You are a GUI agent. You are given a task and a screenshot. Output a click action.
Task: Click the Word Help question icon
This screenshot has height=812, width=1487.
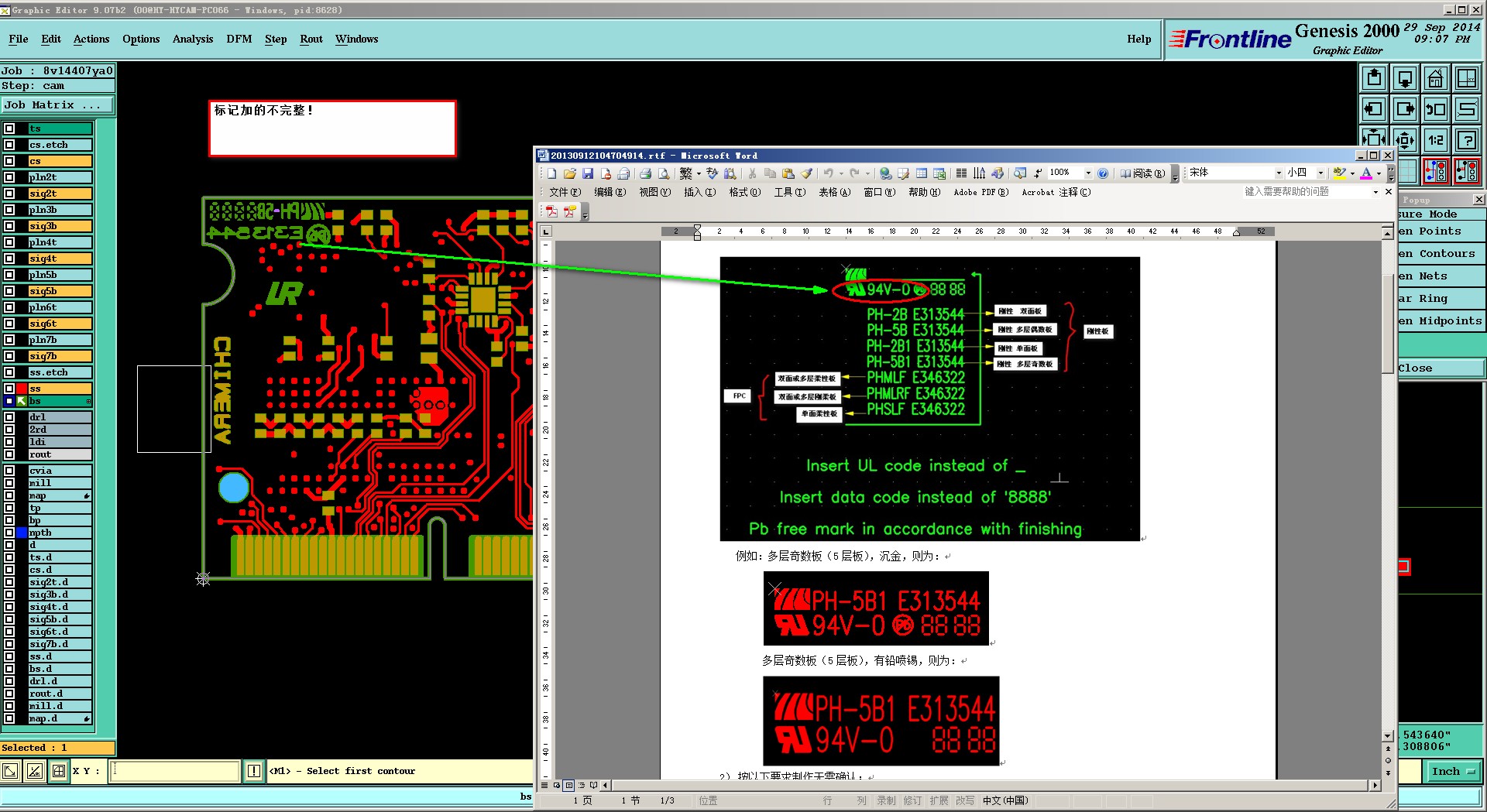(x=1103, y=173)
